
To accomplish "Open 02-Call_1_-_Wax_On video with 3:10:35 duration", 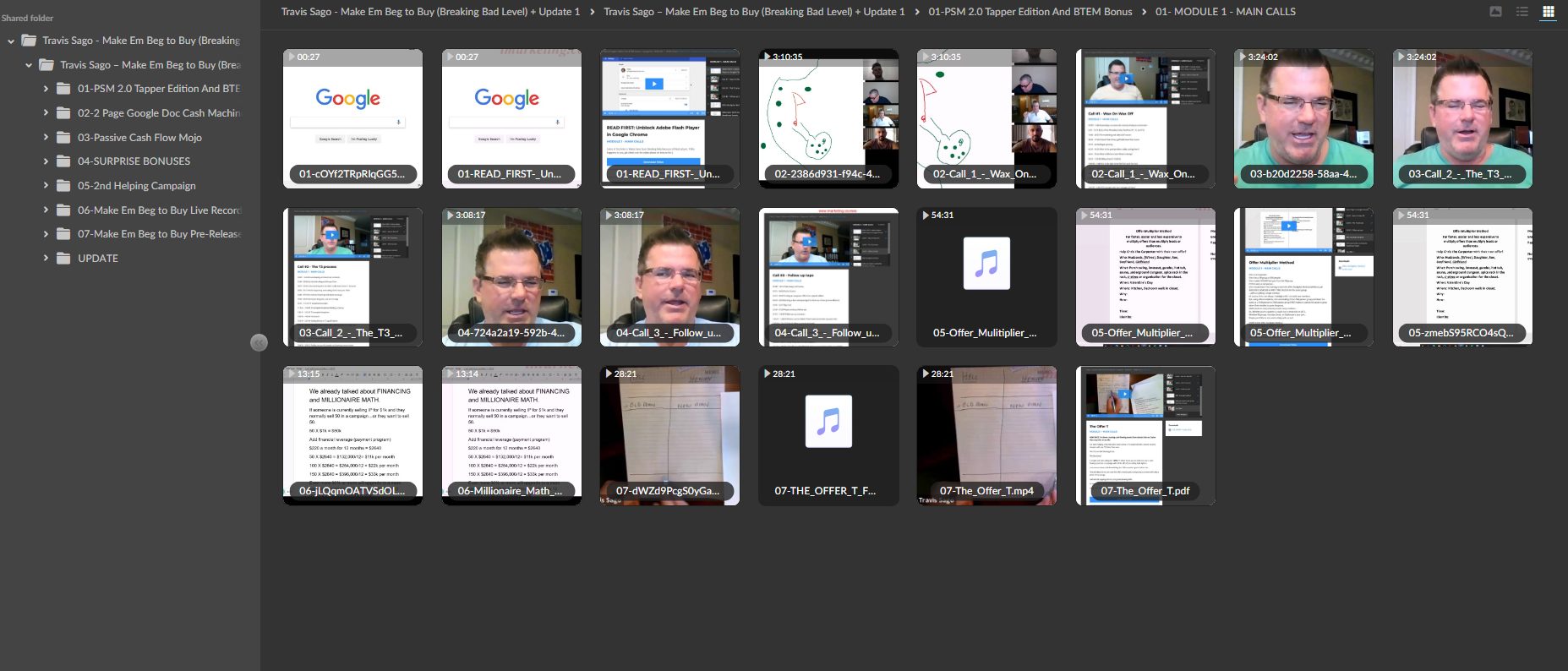I will [986, 118].
